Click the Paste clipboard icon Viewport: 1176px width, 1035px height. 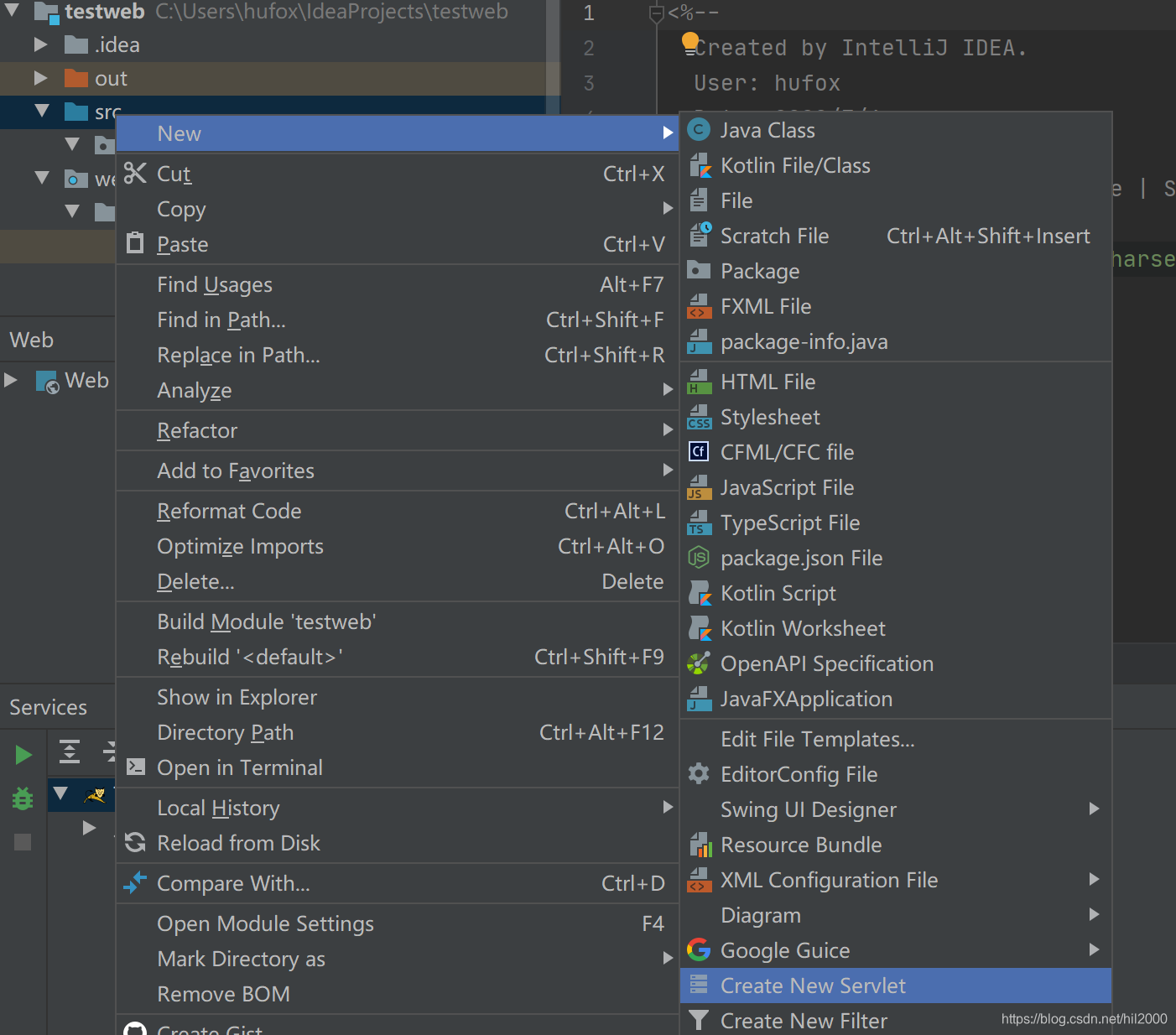point(135,243)
